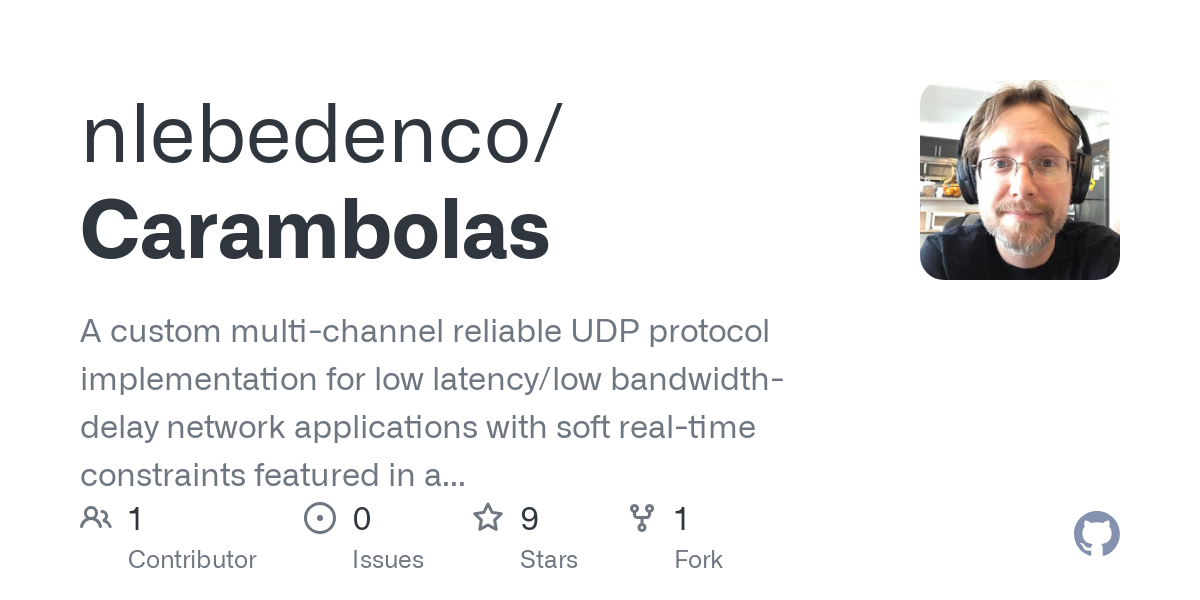This screenshot has height=600, width=1200.
Task: Open the GitHub Octocat logo
Action: (x=1096, y=535)
